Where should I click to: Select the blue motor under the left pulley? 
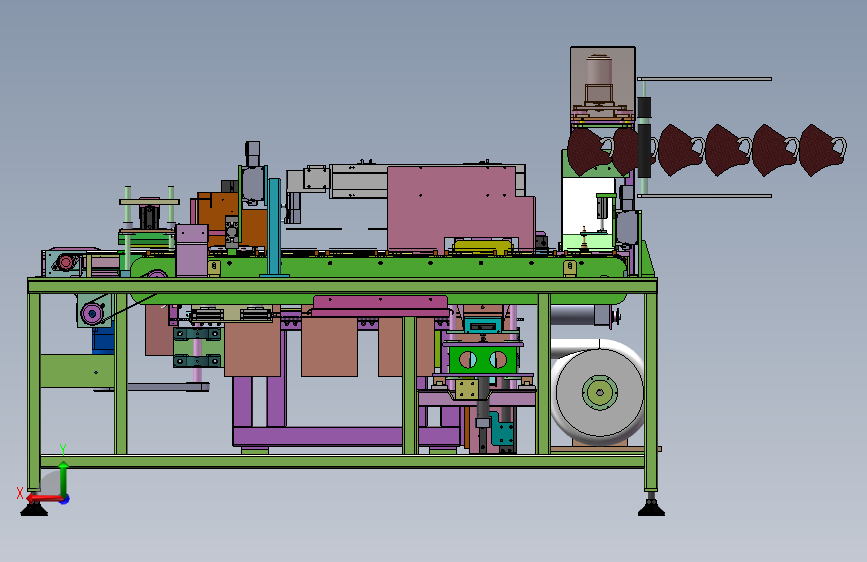pyautogui.click(x=103, y=340)
